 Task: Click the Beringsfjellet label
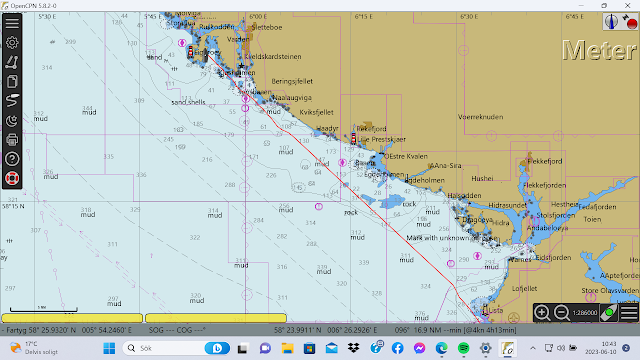tap(292, 82)
